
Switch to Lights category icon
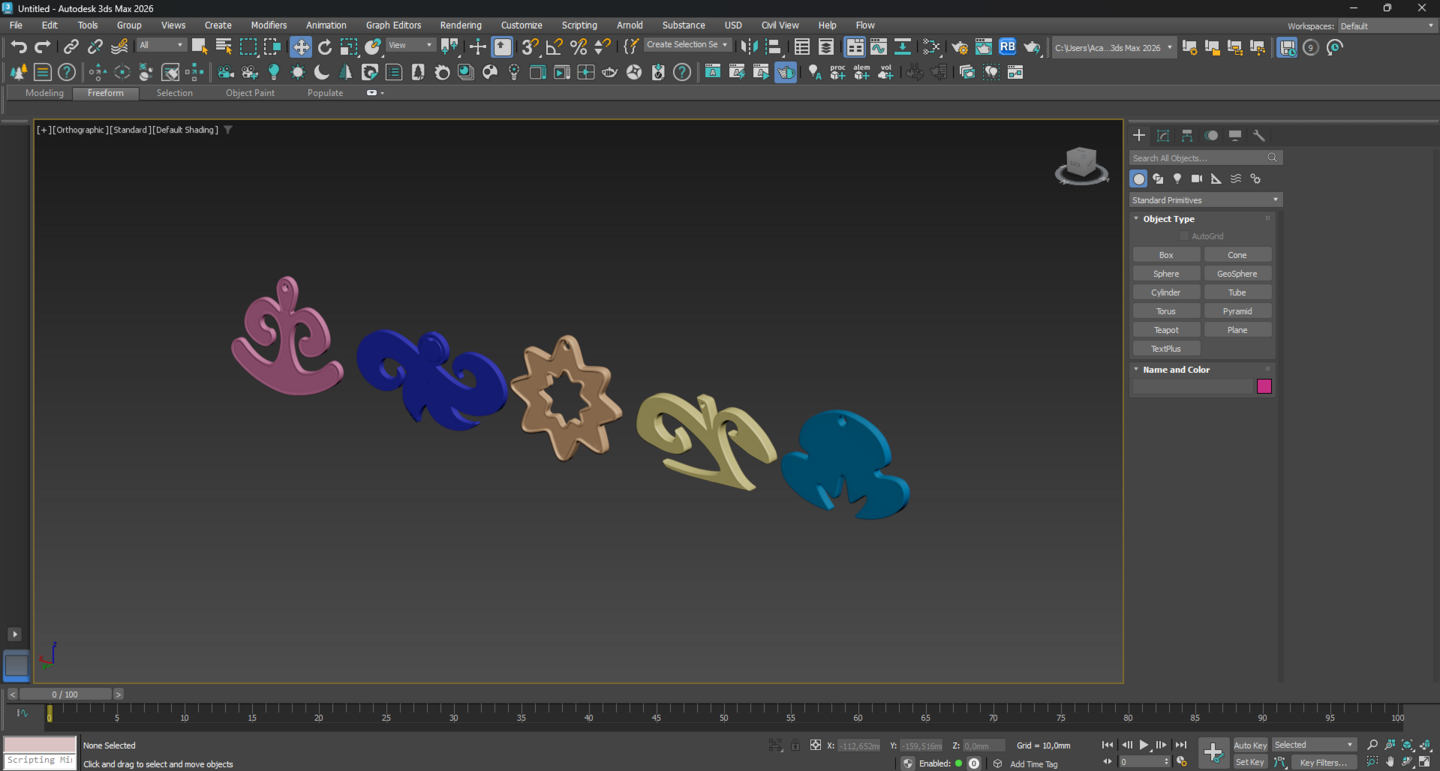pos(1177,179)
